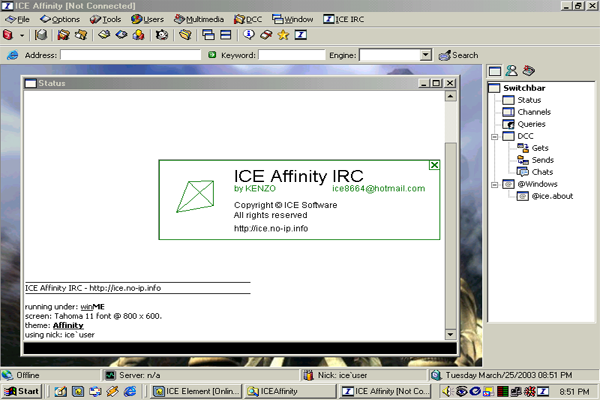
Task: Click the eraser icon next to info bubble
Action: coord(266,35)
